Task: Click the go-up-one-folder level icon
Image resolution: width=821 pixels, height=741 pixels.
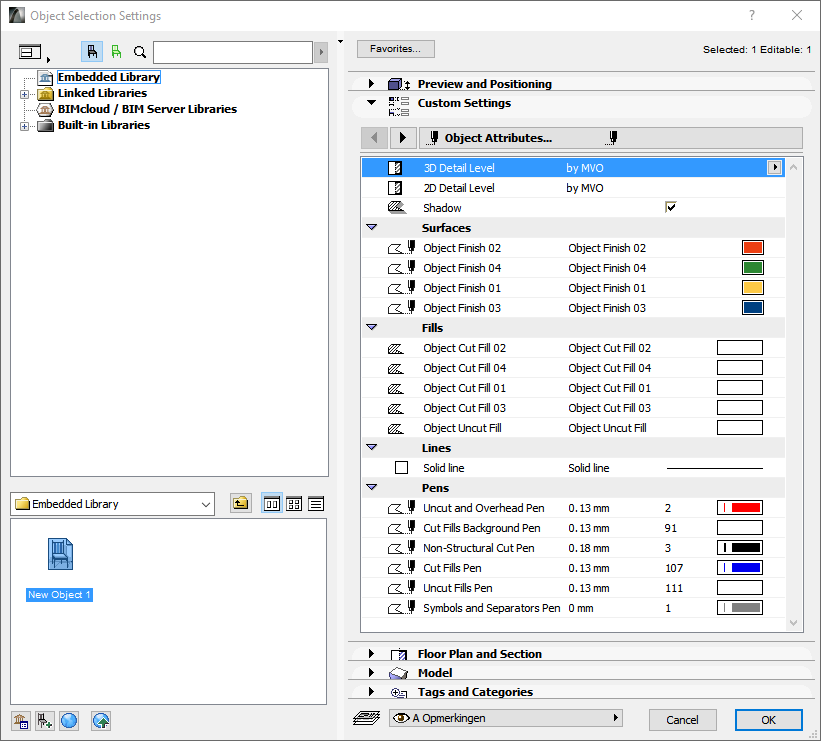Action: (239, 504)
